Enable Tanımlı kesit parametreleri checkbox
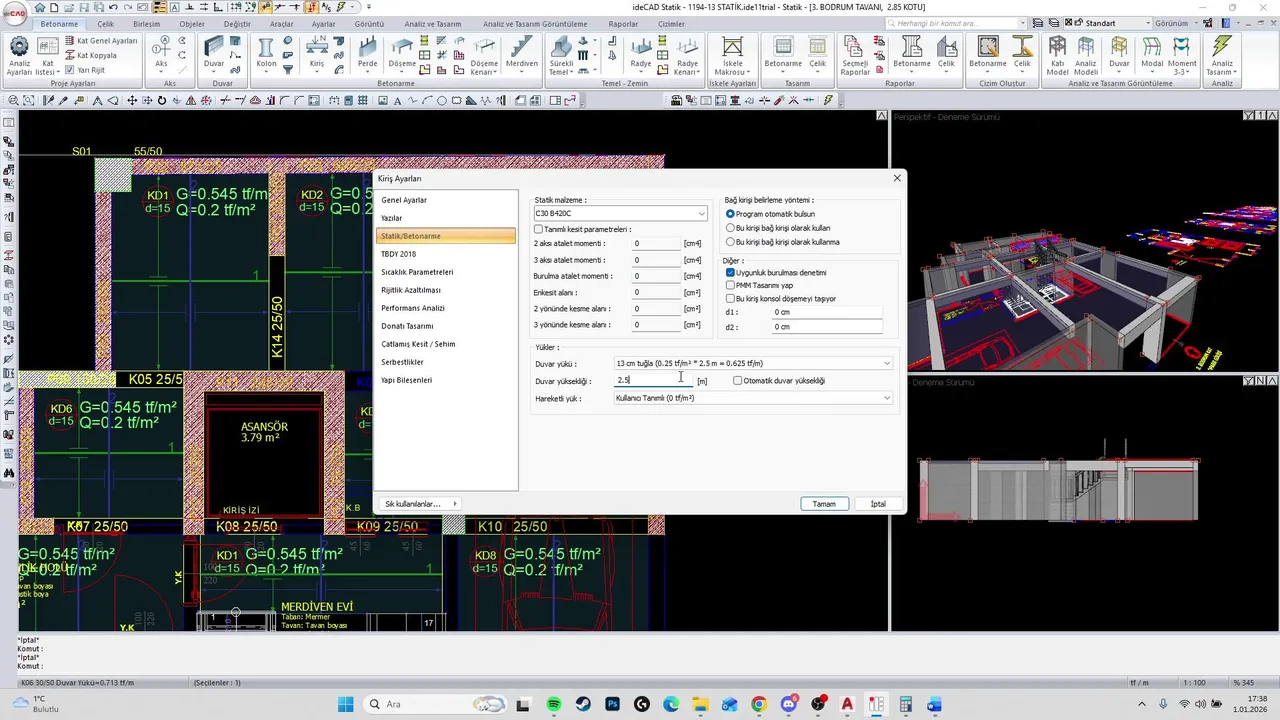This screenshot has width=1280, height=720. tap(538, 230)
